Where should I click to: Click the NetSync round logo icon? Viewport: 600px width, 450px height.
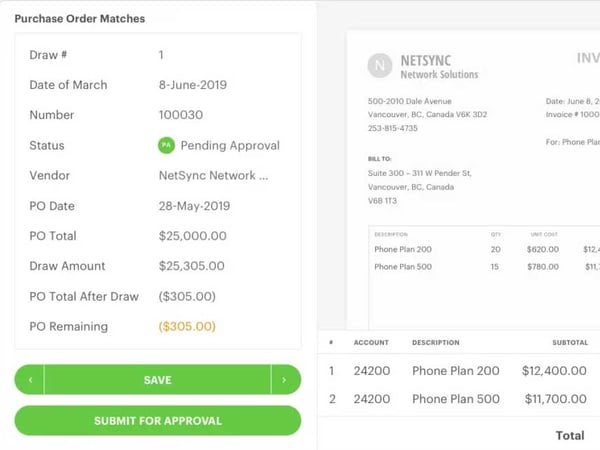point(380,66)
